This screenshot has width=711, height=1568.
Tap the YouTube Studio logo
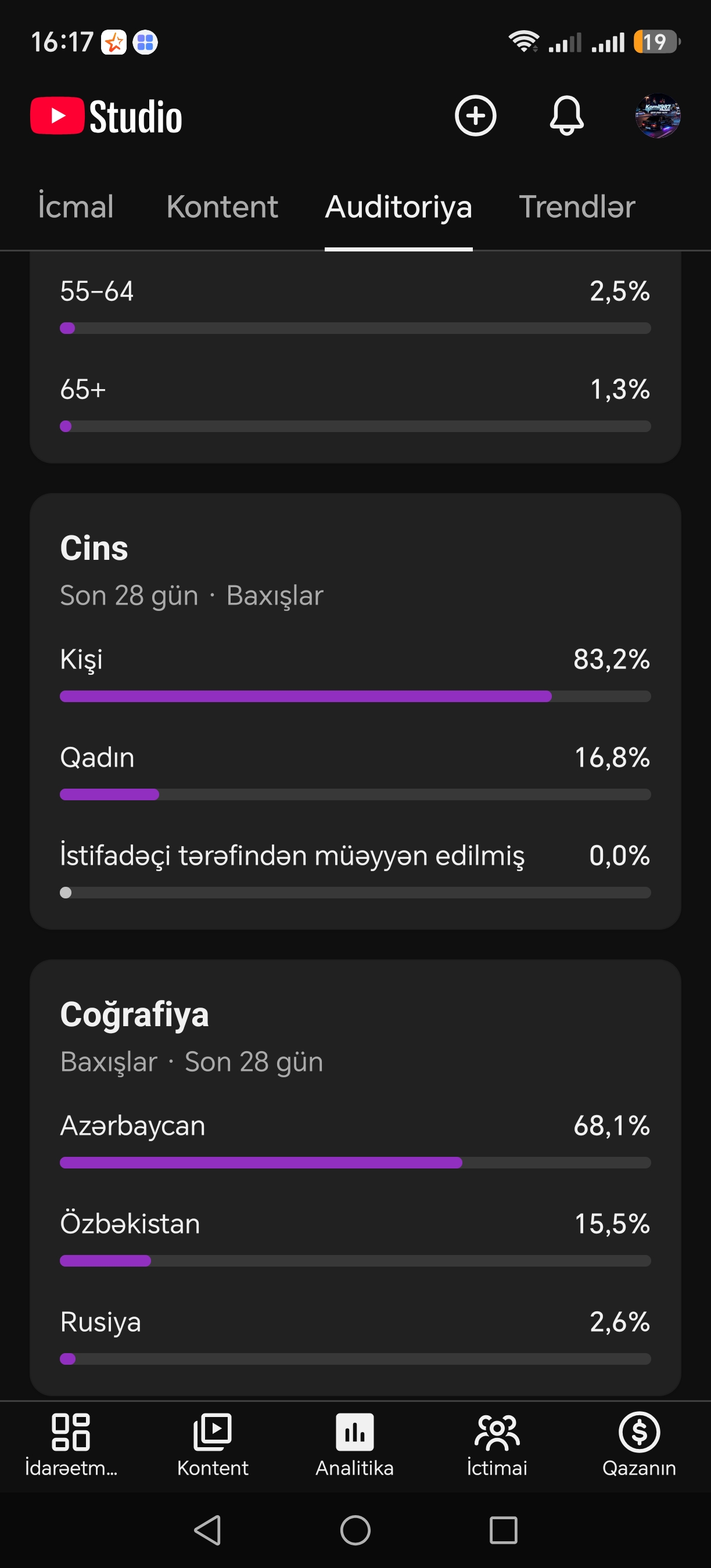pos(106,116)
